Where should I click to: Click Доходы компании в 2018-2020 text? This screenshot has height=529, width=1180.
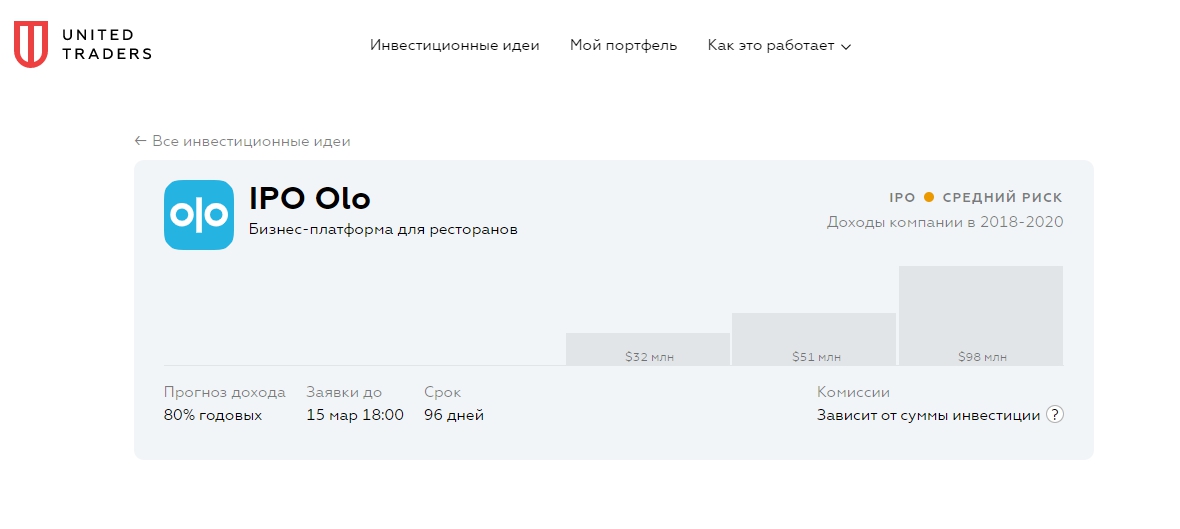coord(945,222)
